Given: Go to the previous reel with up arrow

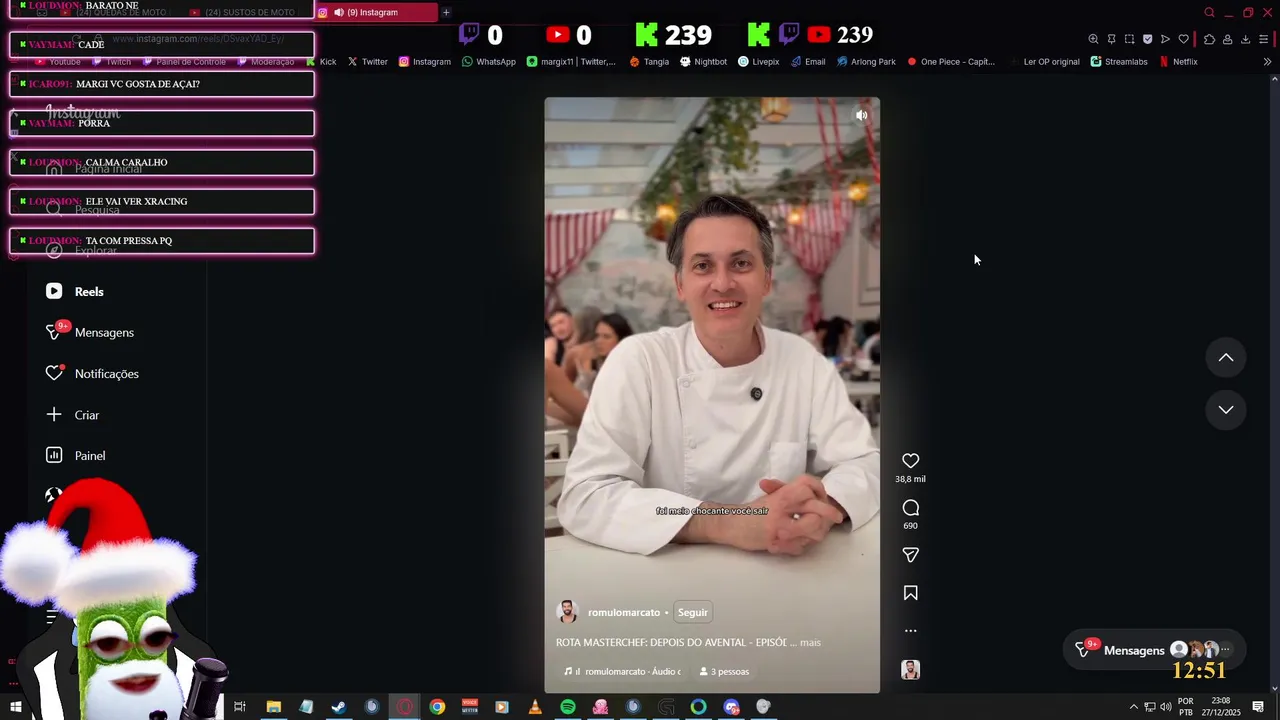Looking at the screenshot, I should coord(1225,358).
